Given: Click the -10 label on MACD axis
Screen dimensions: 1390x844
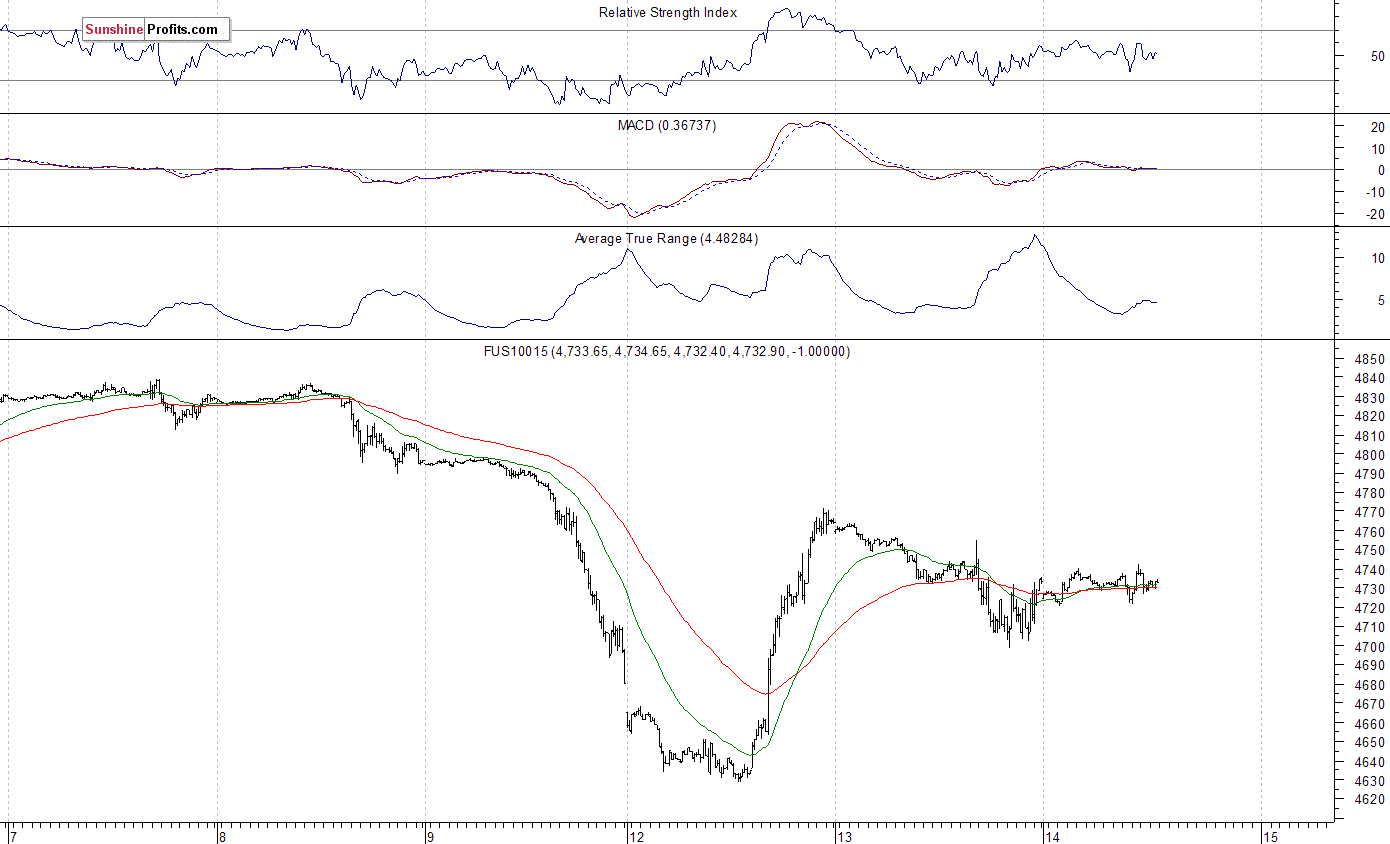Looking at the screenshot, I should [1375, 193].
